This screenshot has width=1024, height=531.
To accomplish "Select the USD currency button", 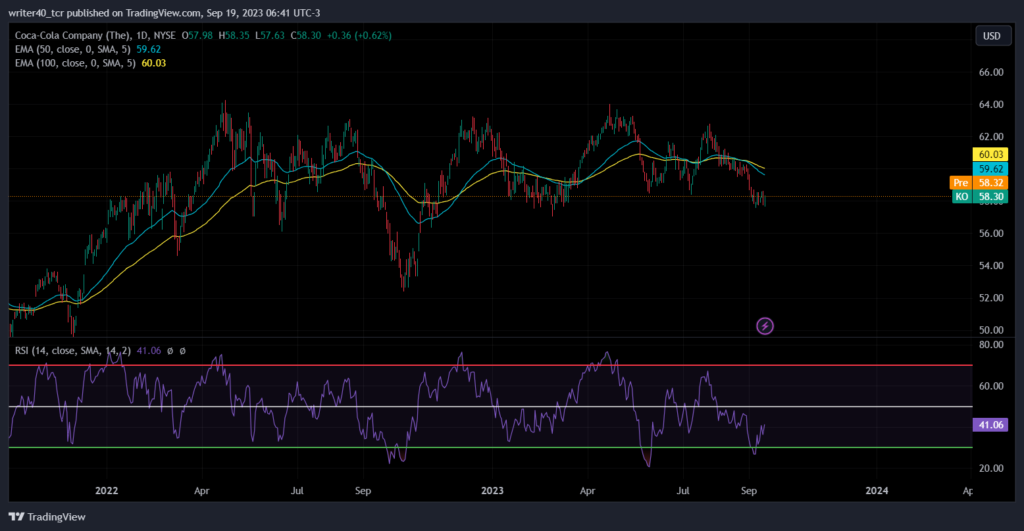I will [x=992, y=36].
